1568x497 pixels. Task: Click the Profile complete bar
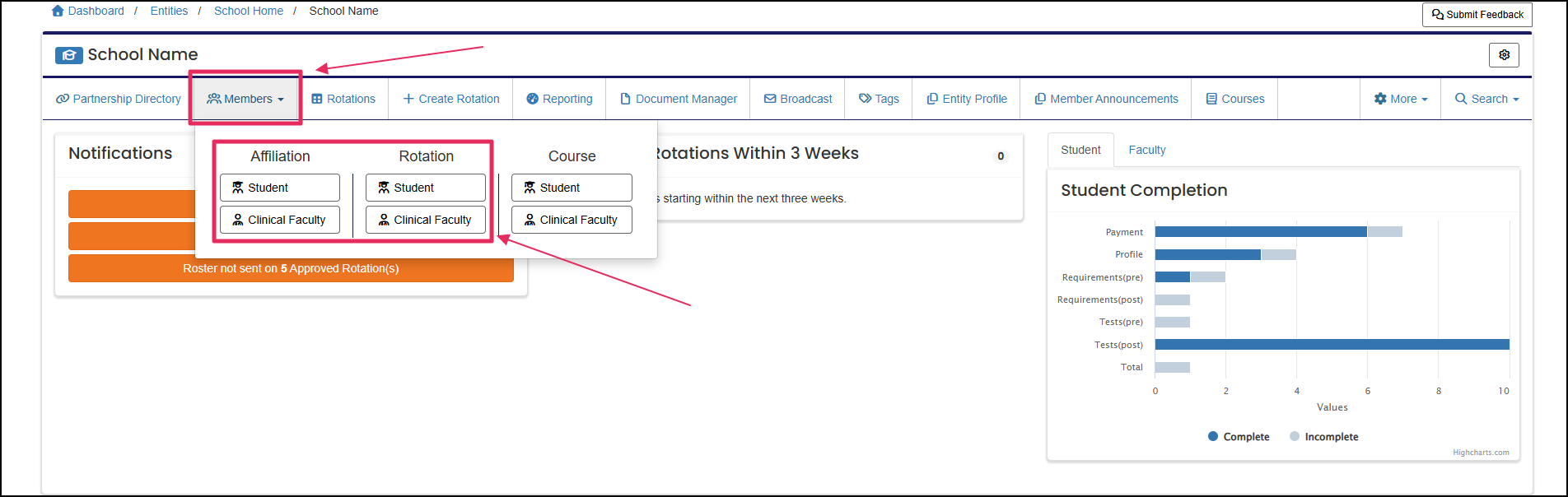pyautogui.click(x=1208, y=254)
